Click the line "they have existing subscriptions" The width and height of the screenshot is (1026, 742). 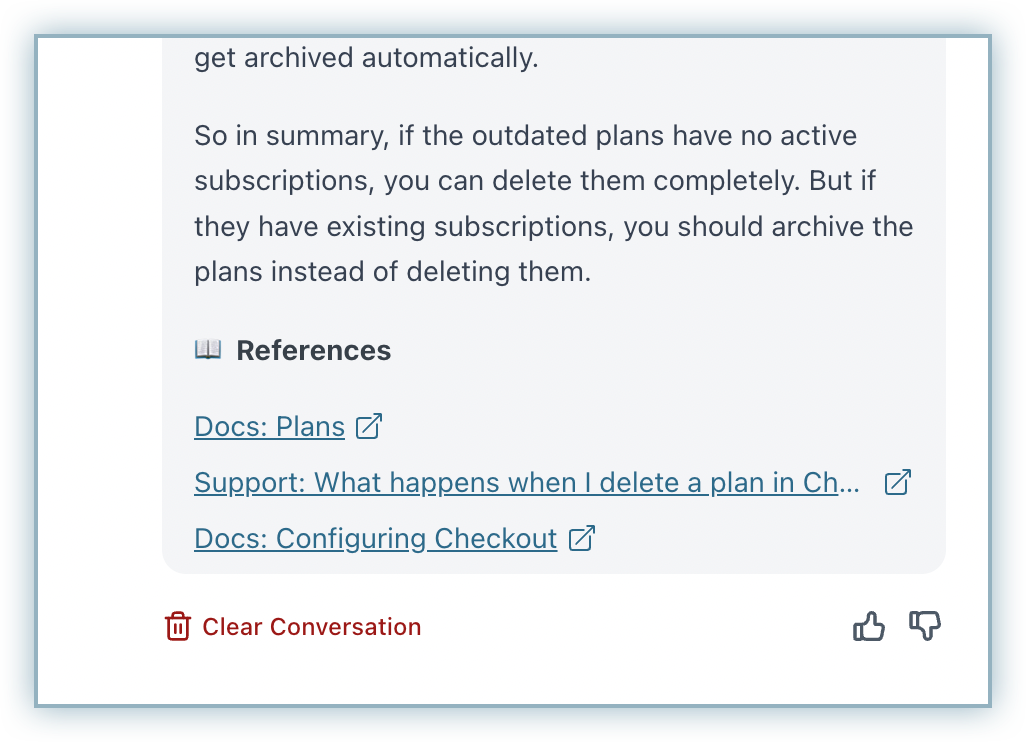click(554, 226)
